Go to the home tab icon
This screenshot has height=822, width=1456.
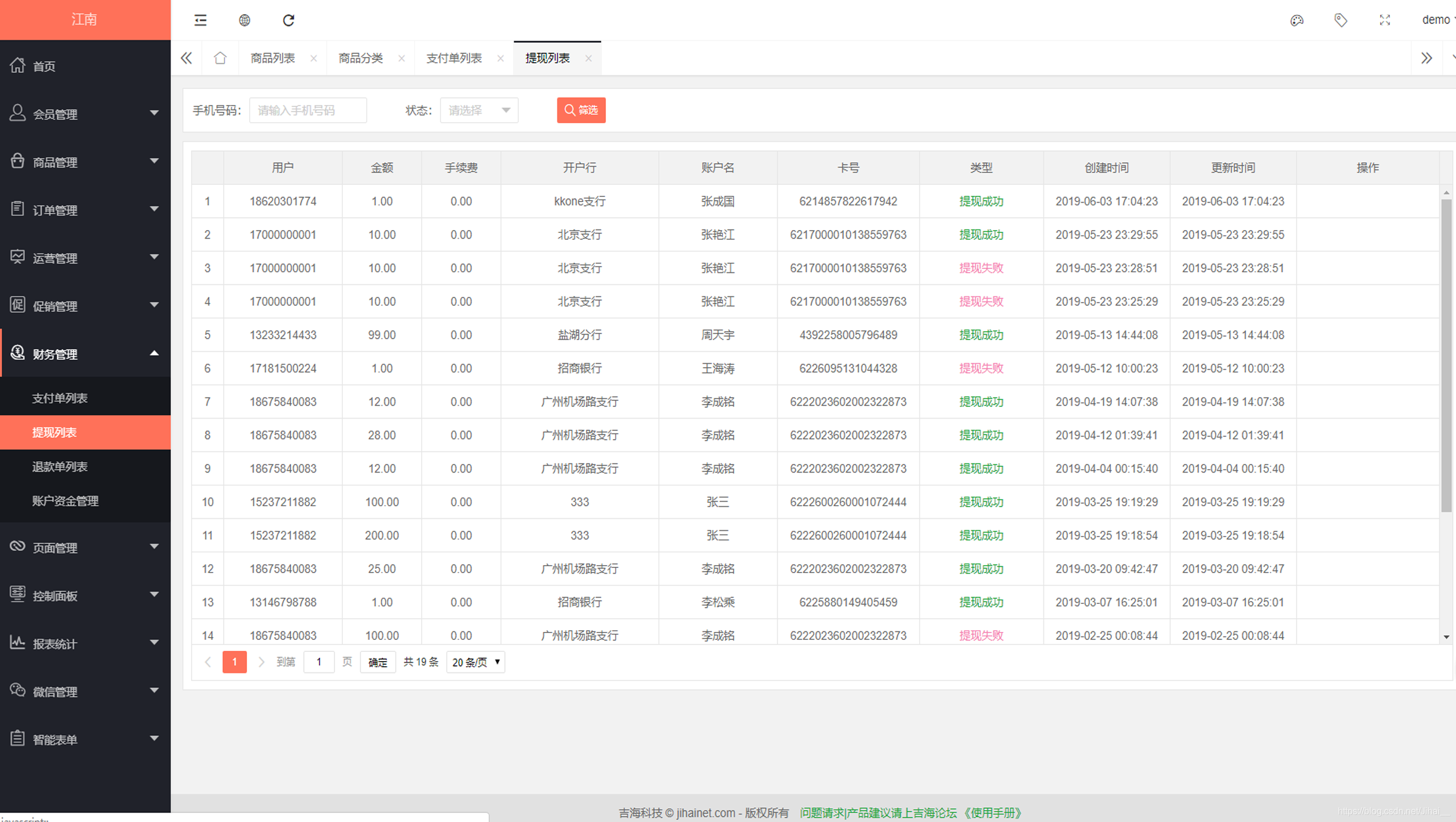pyautogui.click(x=220, y=58)
